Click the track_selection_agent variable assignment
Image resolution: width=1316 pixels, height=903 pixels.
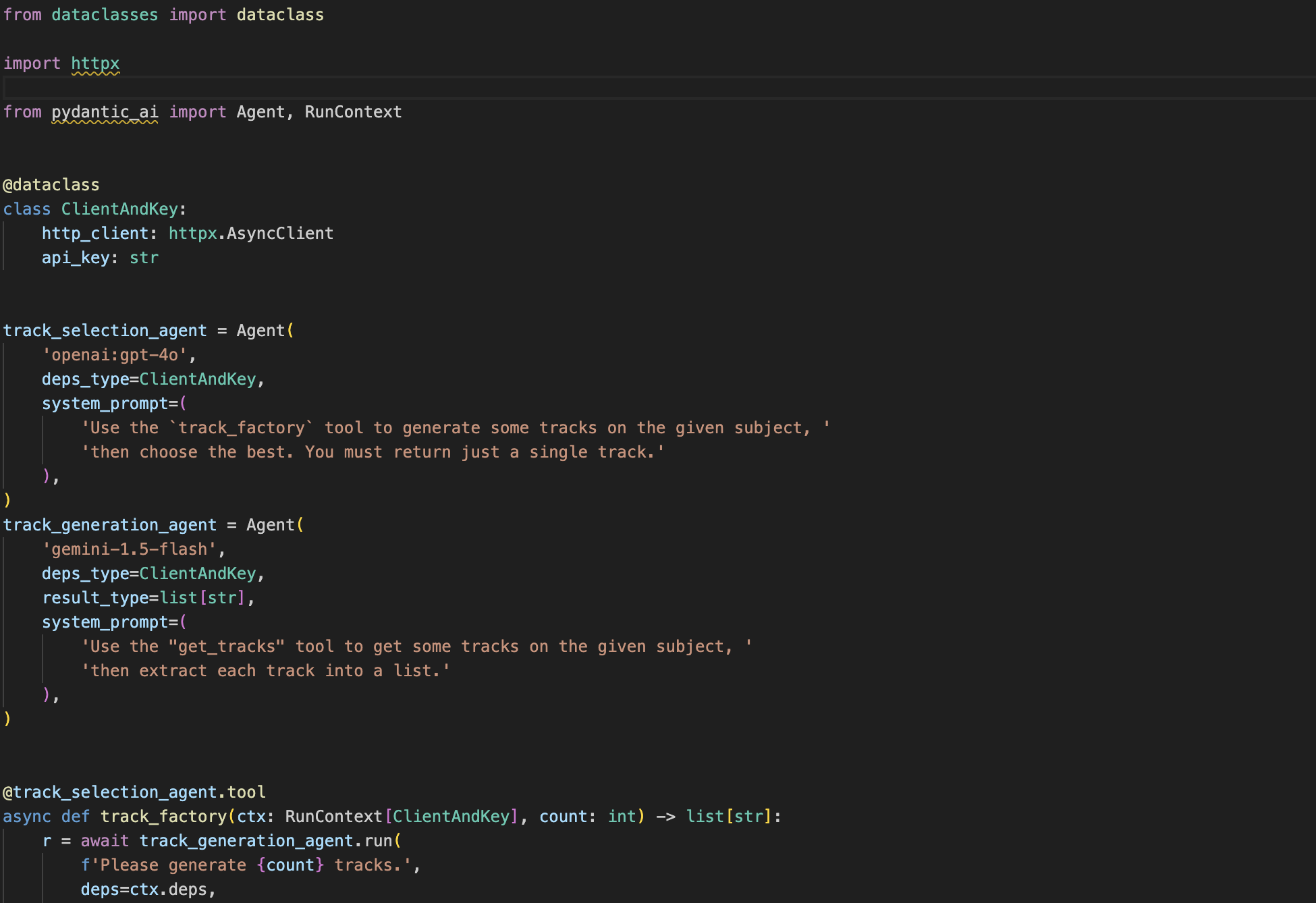coord(105,331)
